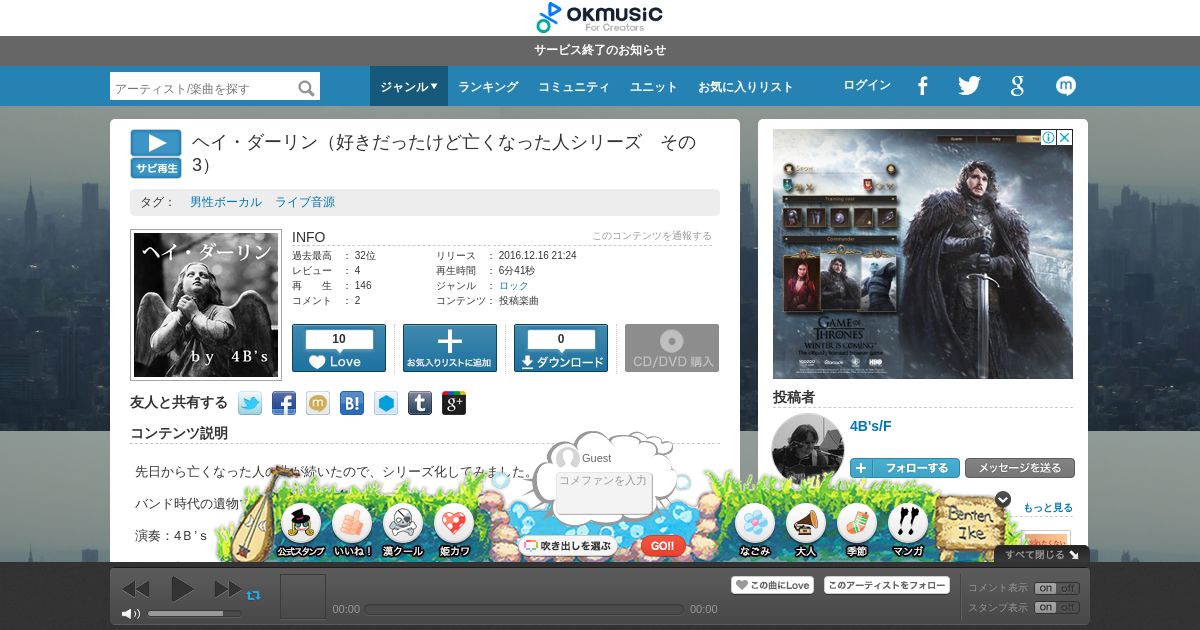This screenshot has height=630, width=1200.
Task: Click the フォローする button
Action: [x=905, y=468]
